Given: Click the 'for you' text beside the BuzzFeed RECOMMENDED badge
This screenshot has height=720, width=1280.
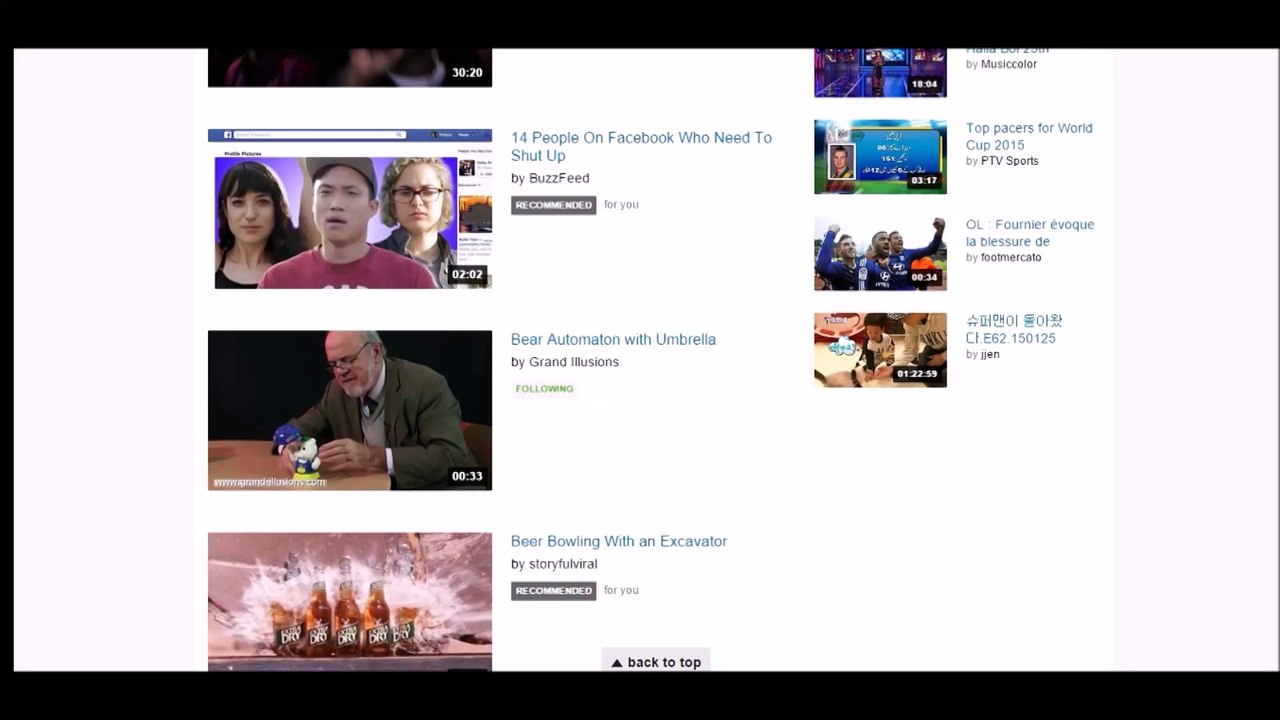Looking at the screenshot, I should [x=621, y=205].
